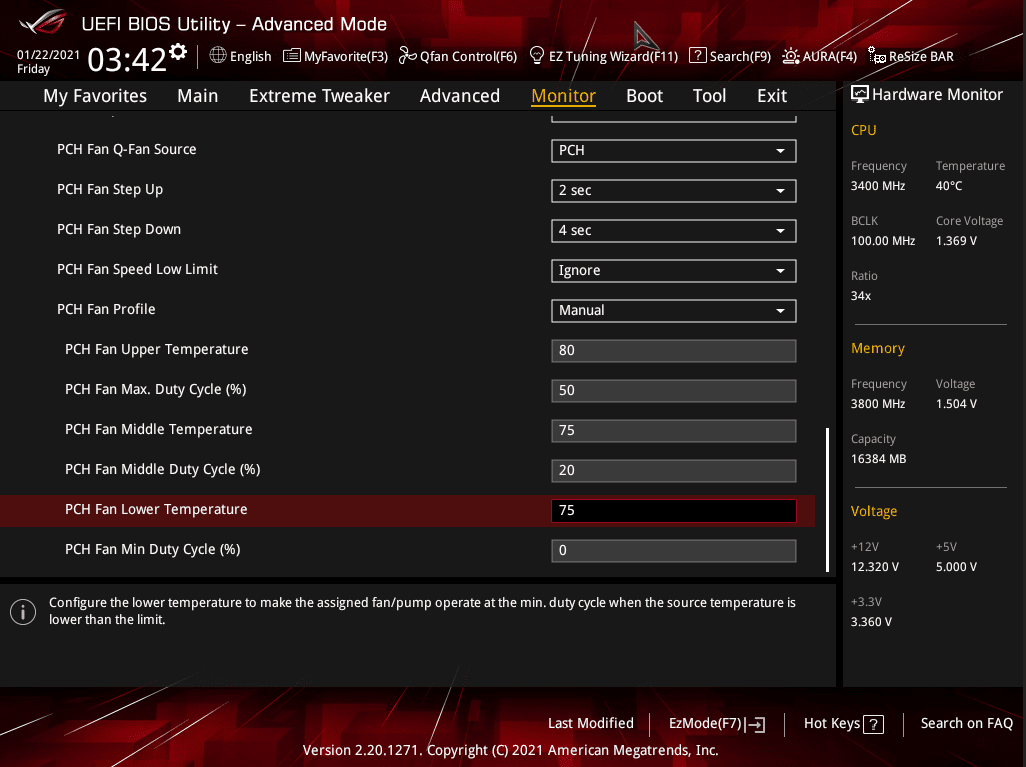The image size is (1026, 767).
Task: Switch to My Favorites tab
Action: coord(95,96)
